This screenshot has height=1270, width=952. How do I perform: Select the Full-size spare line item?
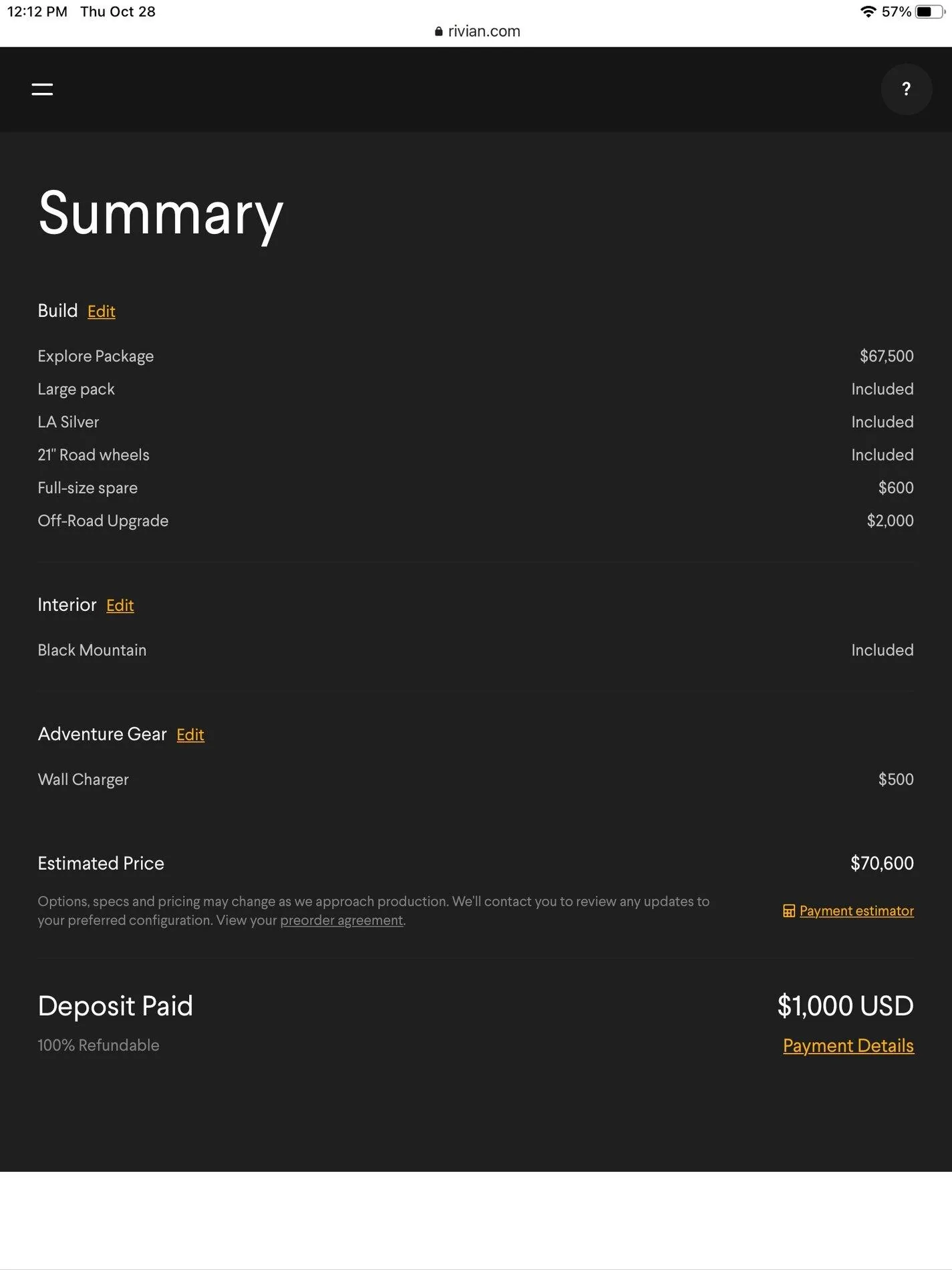pyautogui.click(x=476, y=488)
